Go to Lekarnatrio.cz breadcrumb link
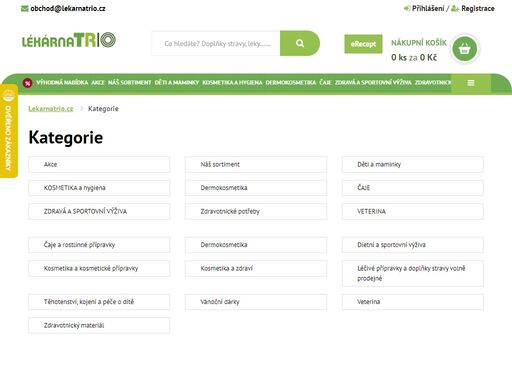 click(x=51, y=109)
